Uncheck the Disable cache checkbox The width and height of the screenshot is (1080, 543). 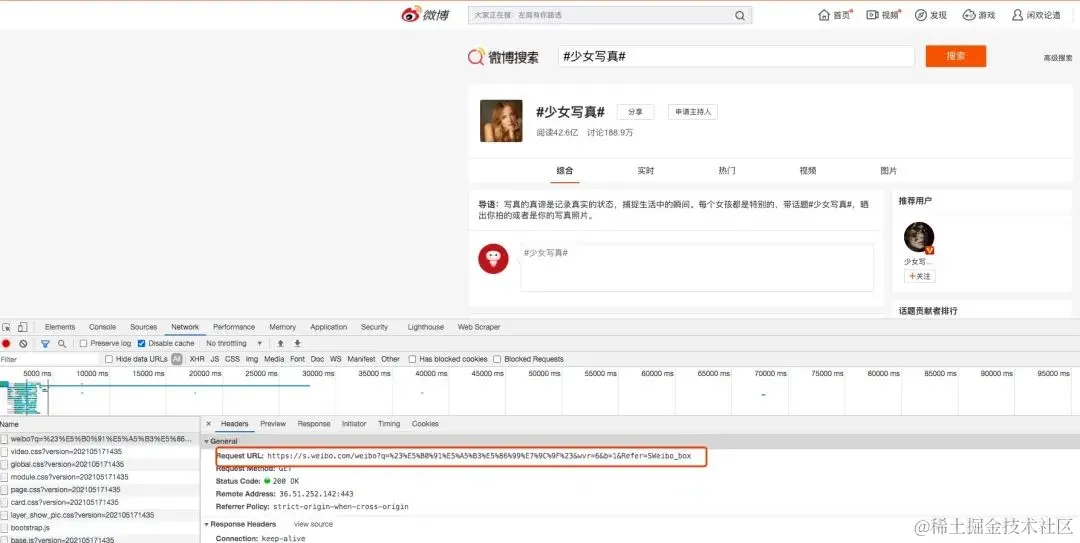[141, 343]
